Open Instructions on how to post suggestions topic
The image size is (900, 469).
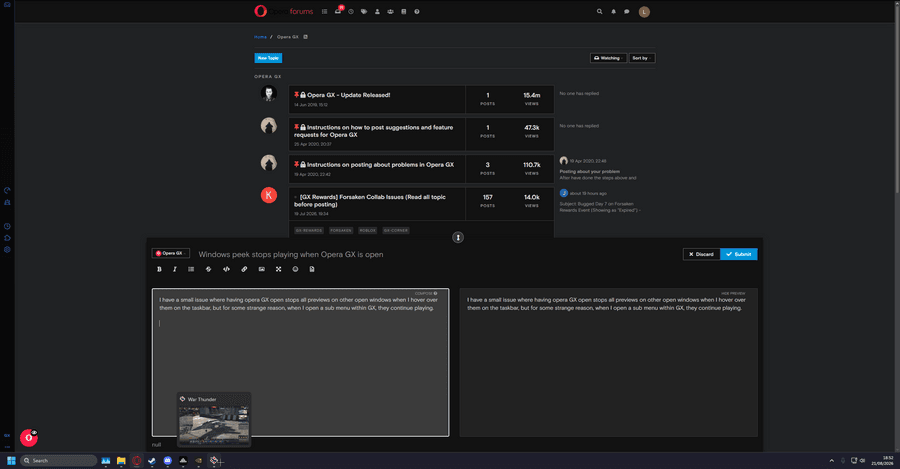coord(374,131)
